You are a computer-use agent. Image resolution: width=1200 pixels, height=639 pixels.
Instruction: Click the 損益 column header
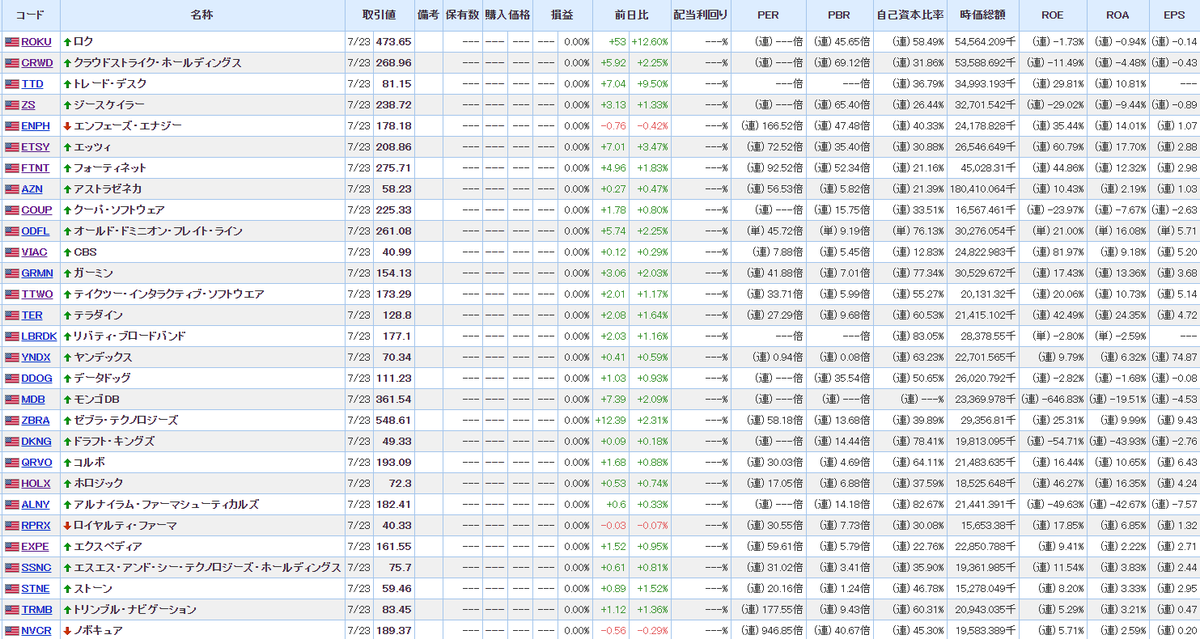pyautogui.click(x=562, y=16)
